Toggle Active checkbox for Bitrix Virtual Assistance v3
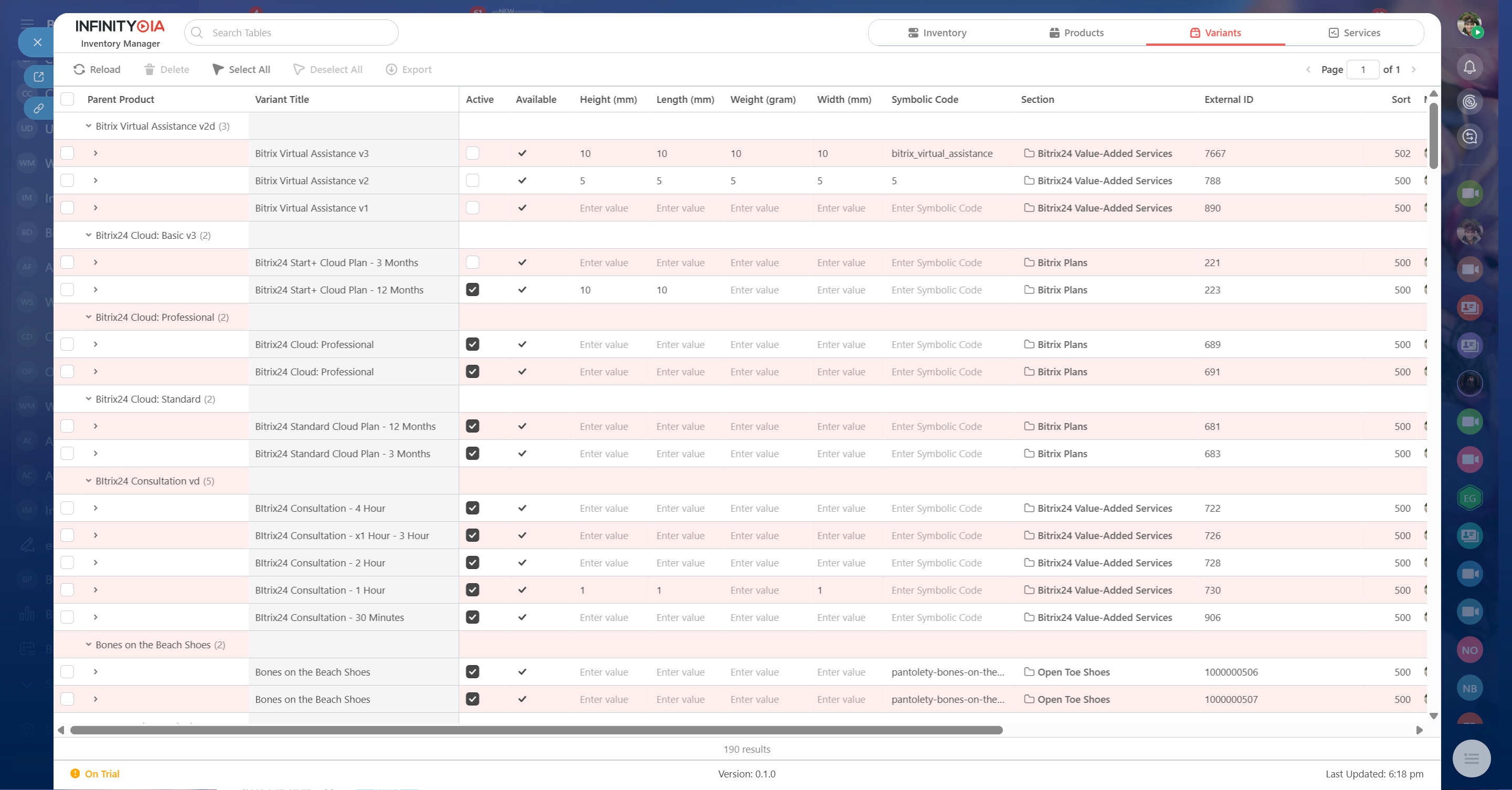This screenshot has width=1512, height=790. [472, 153]
